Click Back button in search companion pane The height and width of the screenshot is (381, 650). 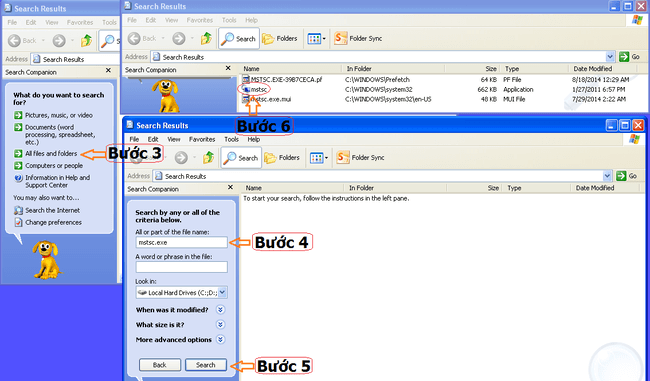160,365
